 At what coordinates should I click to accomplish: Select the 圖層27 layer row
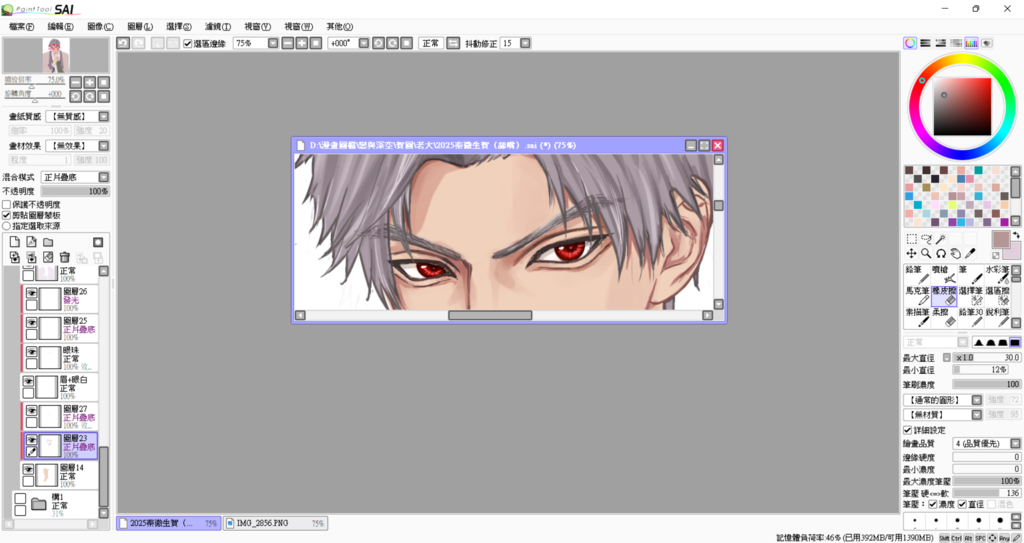[60, 417]
